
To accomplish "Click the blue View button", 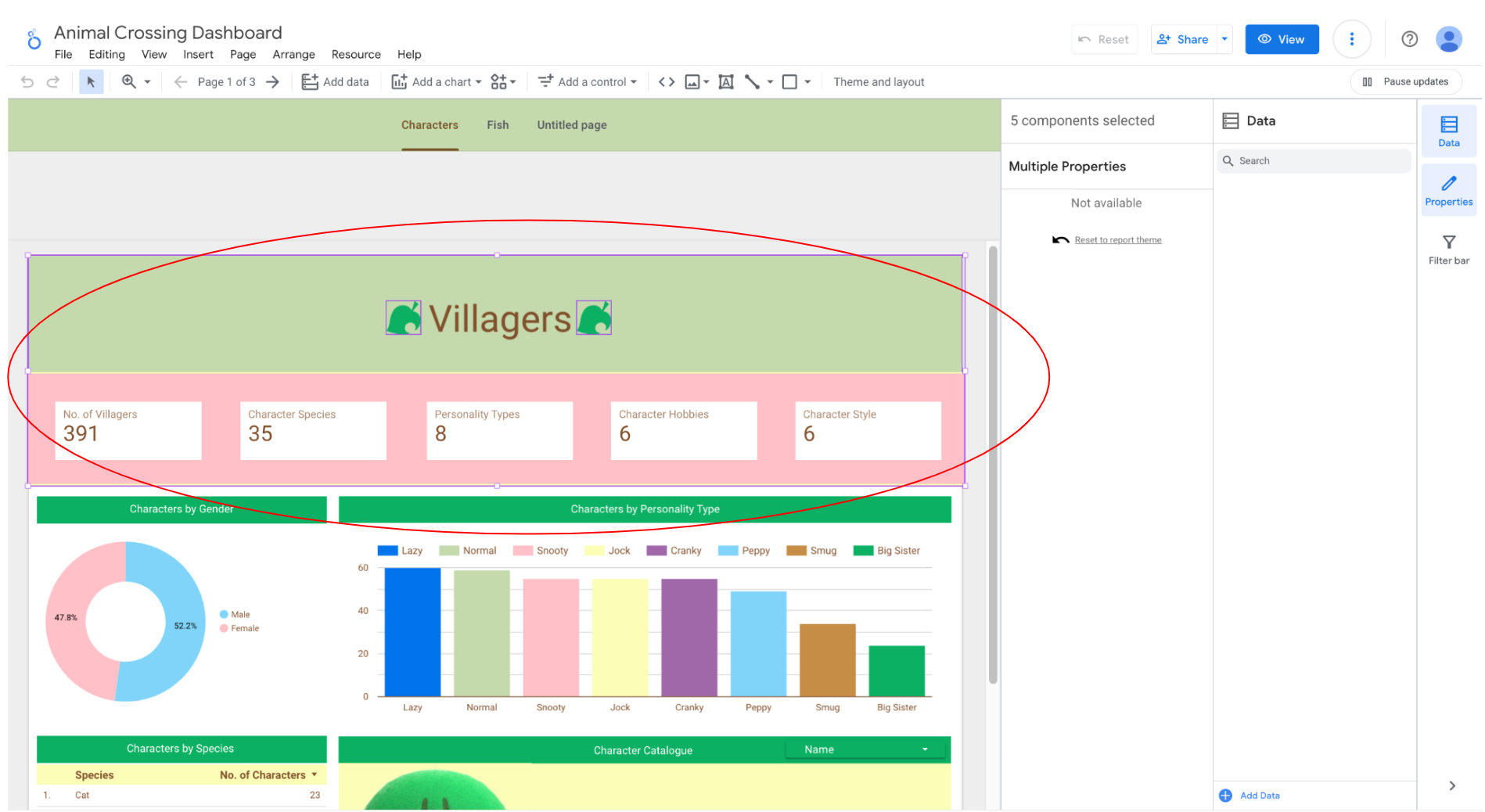I will pos(1281,39).
